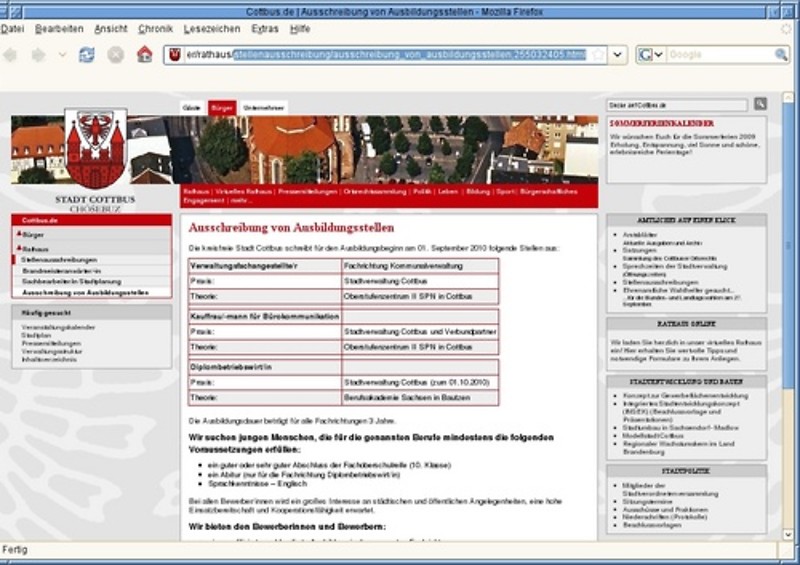The height and width of the screenshot is (565, 800).
Task: Open Veranstaltungskalender under Häufig gesucht
Action: 58,327
